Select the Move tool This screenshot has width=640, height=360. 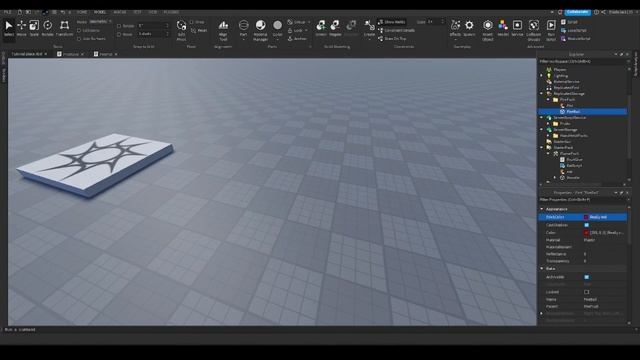coord(21,29)
